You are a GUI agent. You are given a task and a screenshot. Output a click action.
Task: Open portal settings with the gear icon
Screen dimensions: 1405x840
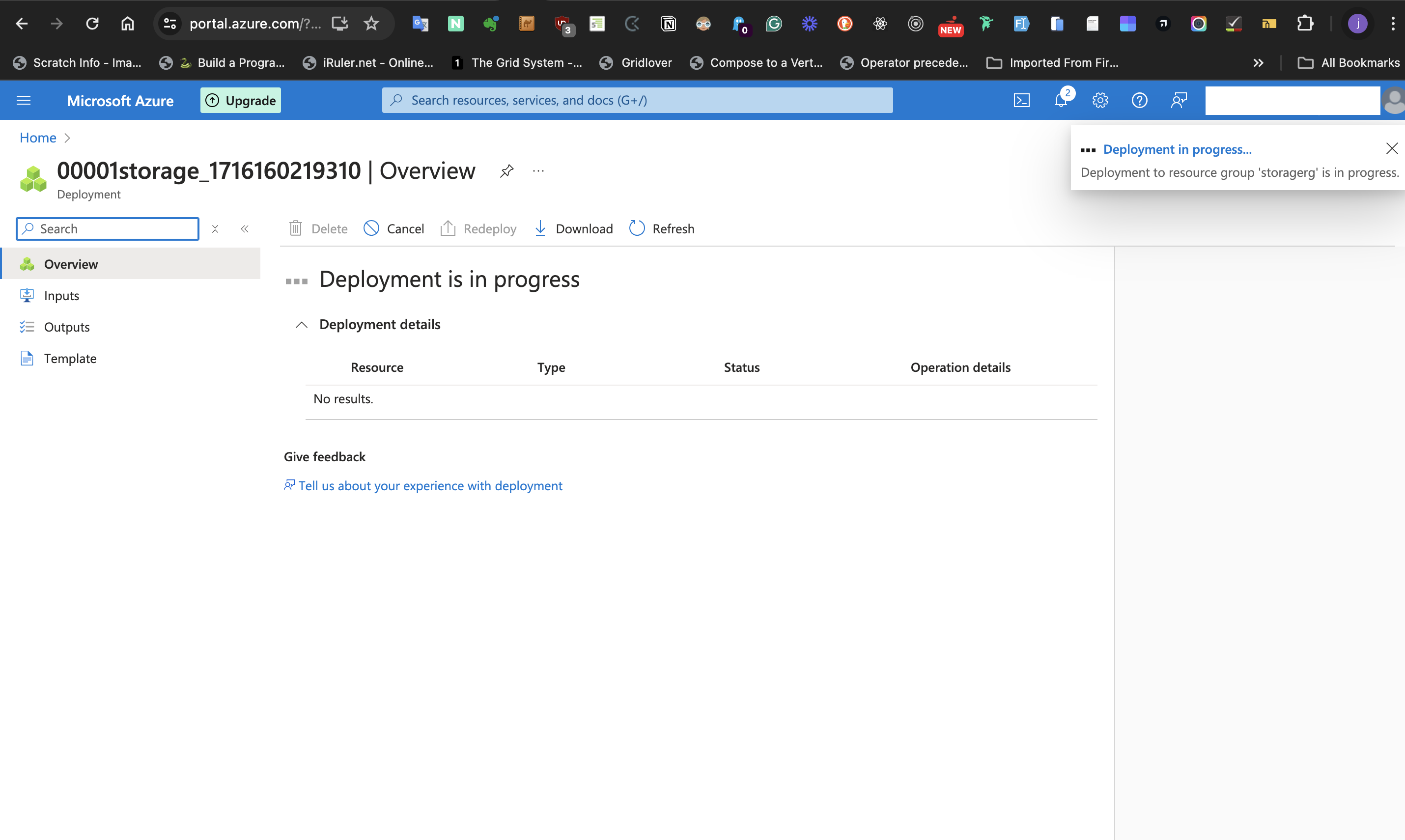click(x=1100, y=100)
